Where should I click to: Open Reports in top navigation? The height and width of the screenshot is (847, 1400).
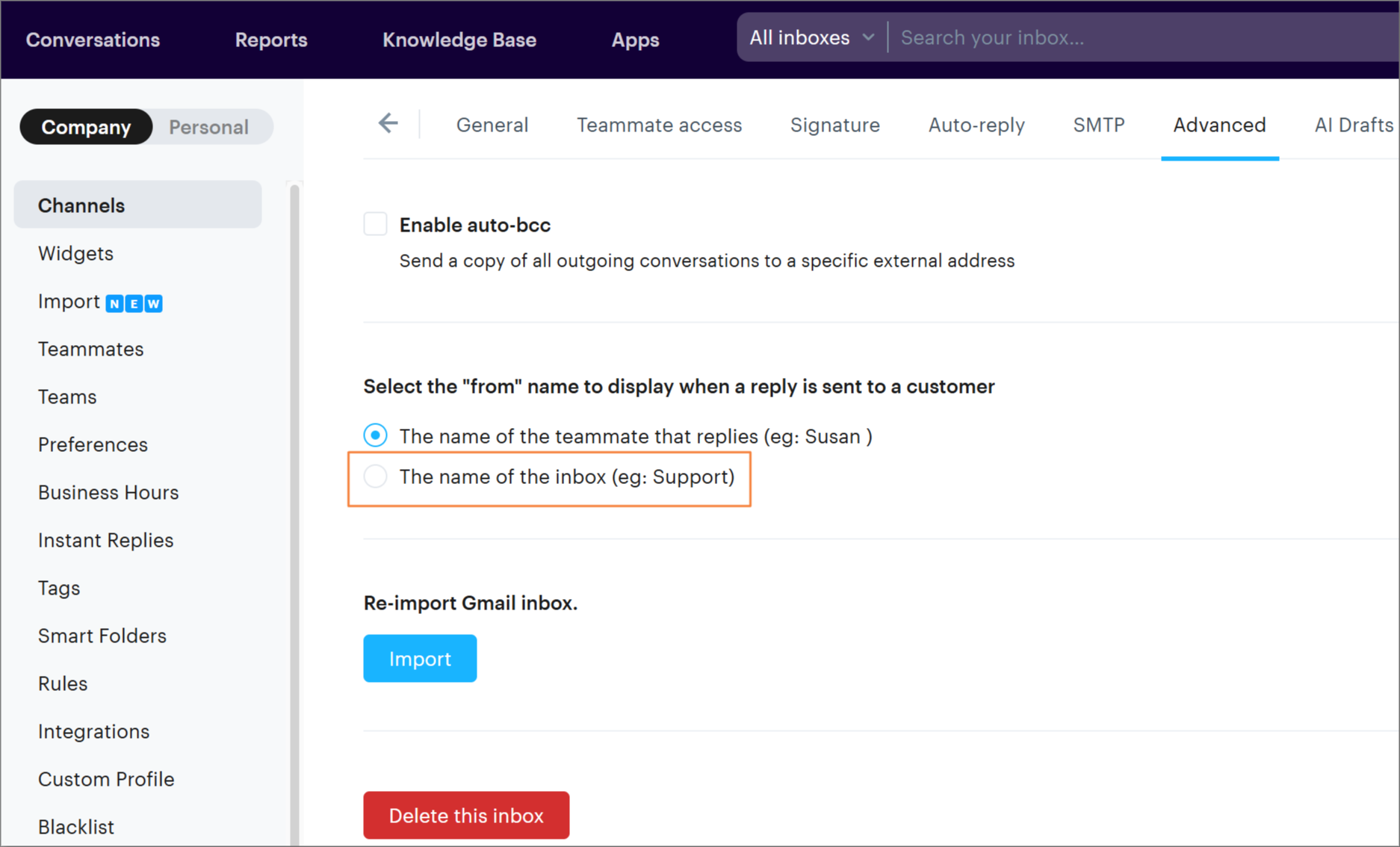pos(271,40)
